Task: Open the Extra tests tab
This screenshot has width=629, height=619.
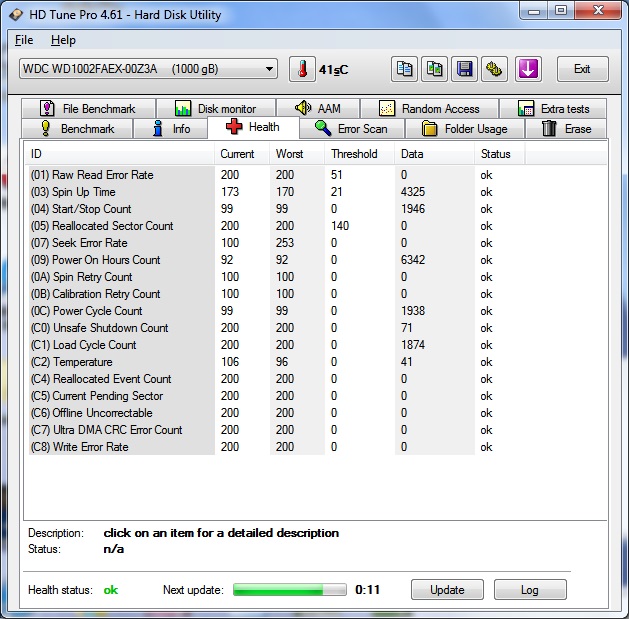Action: coord(553,108)
